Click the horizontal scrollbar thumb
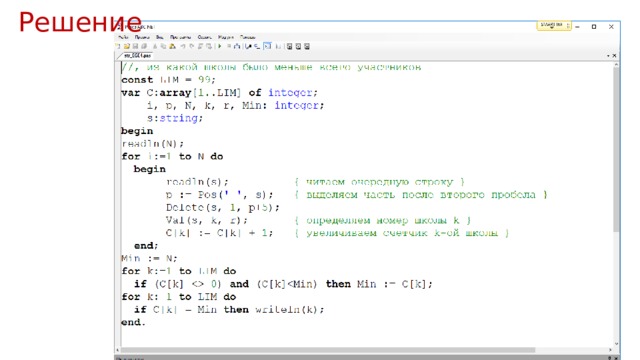Image resolution: width=640 pixels, height=360 pixels. 328,350
